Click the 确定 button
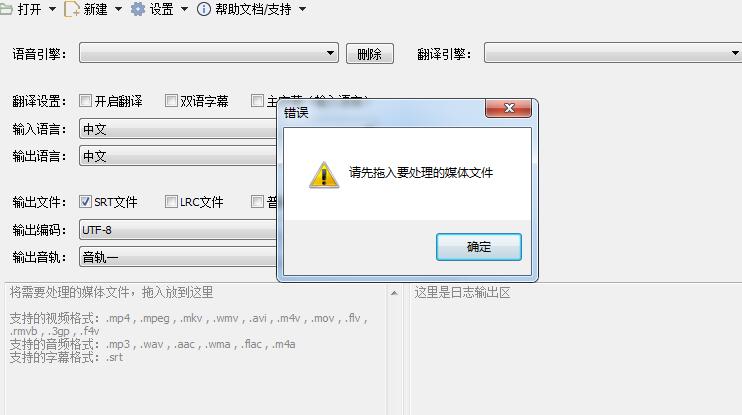Viewport: 742px width, 415px height. tap(478, 247)
